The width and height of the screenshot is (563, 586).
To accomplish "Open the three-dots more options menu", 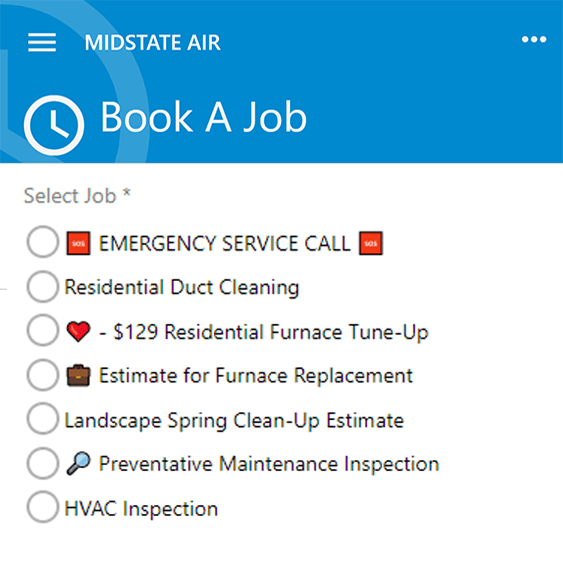I will click(x=534, y=39).
